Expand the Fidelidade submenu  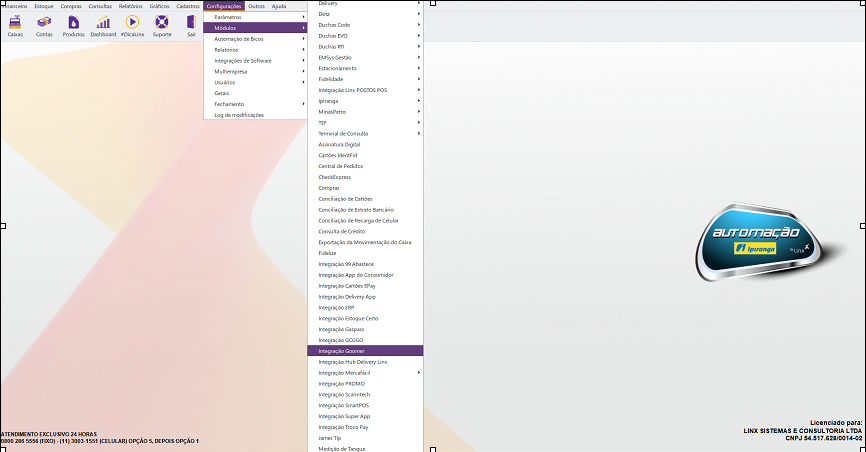[365, 79]
